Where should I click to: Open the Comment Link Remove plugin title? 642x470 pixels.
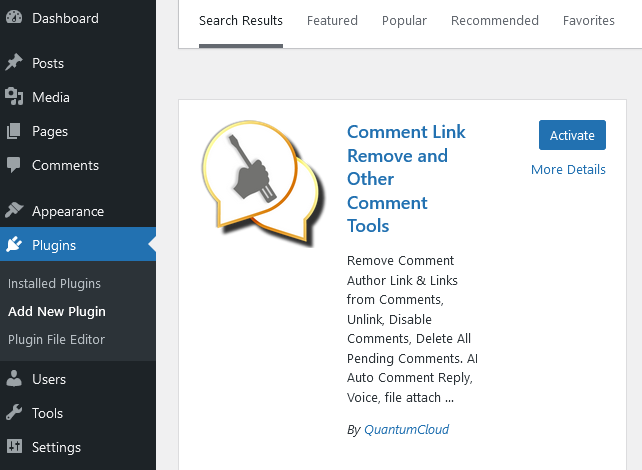406,179
